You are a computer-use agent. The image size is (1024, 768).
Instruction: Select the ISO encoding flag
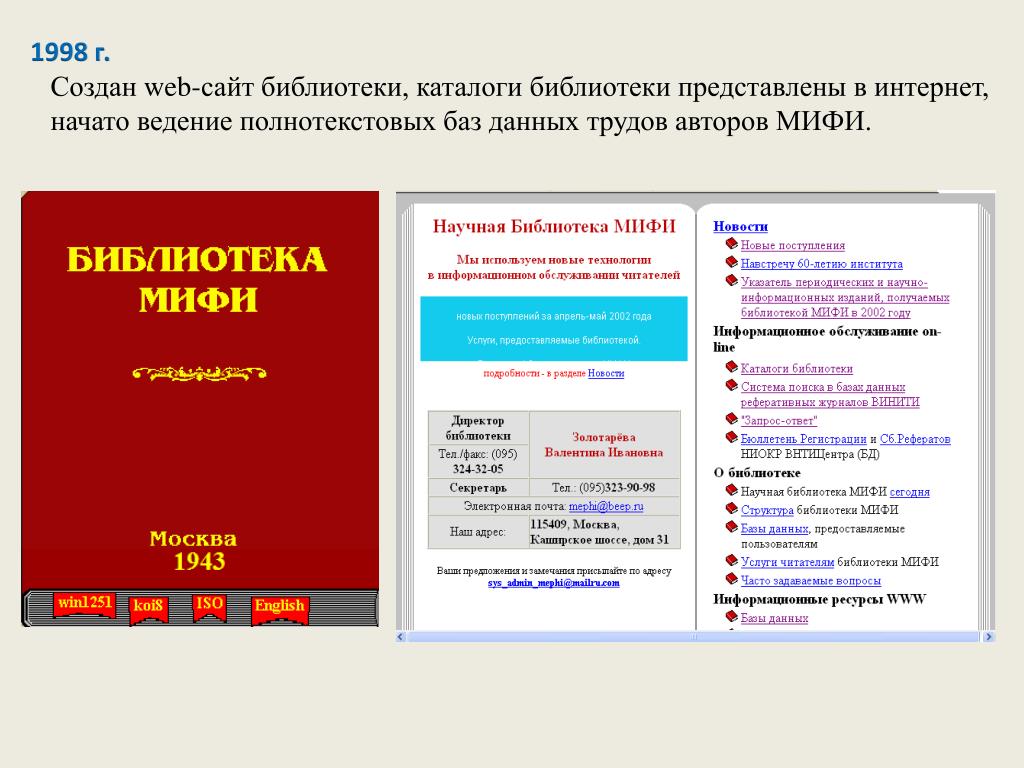[x=209, y=607]
